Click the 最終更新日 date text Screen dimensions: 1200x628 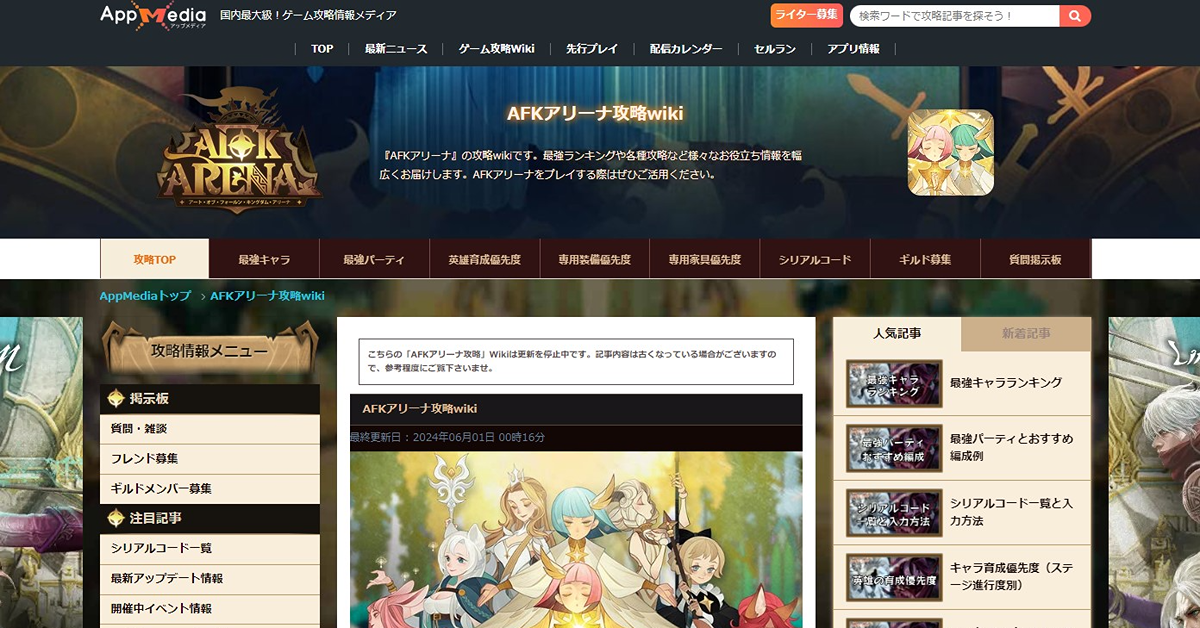[x=447, y=437]
